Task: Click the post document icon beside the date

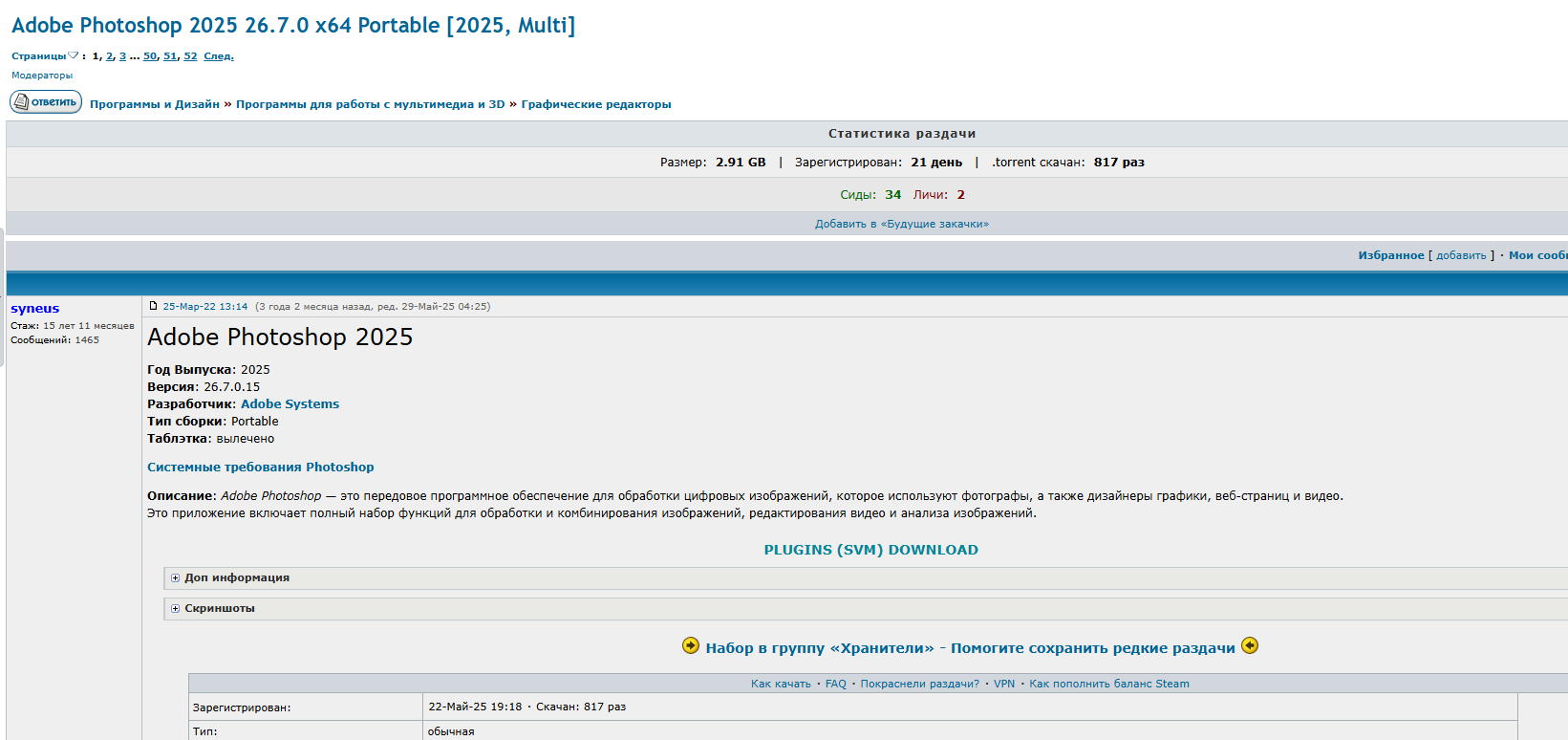Action: [x=153, y=306]
